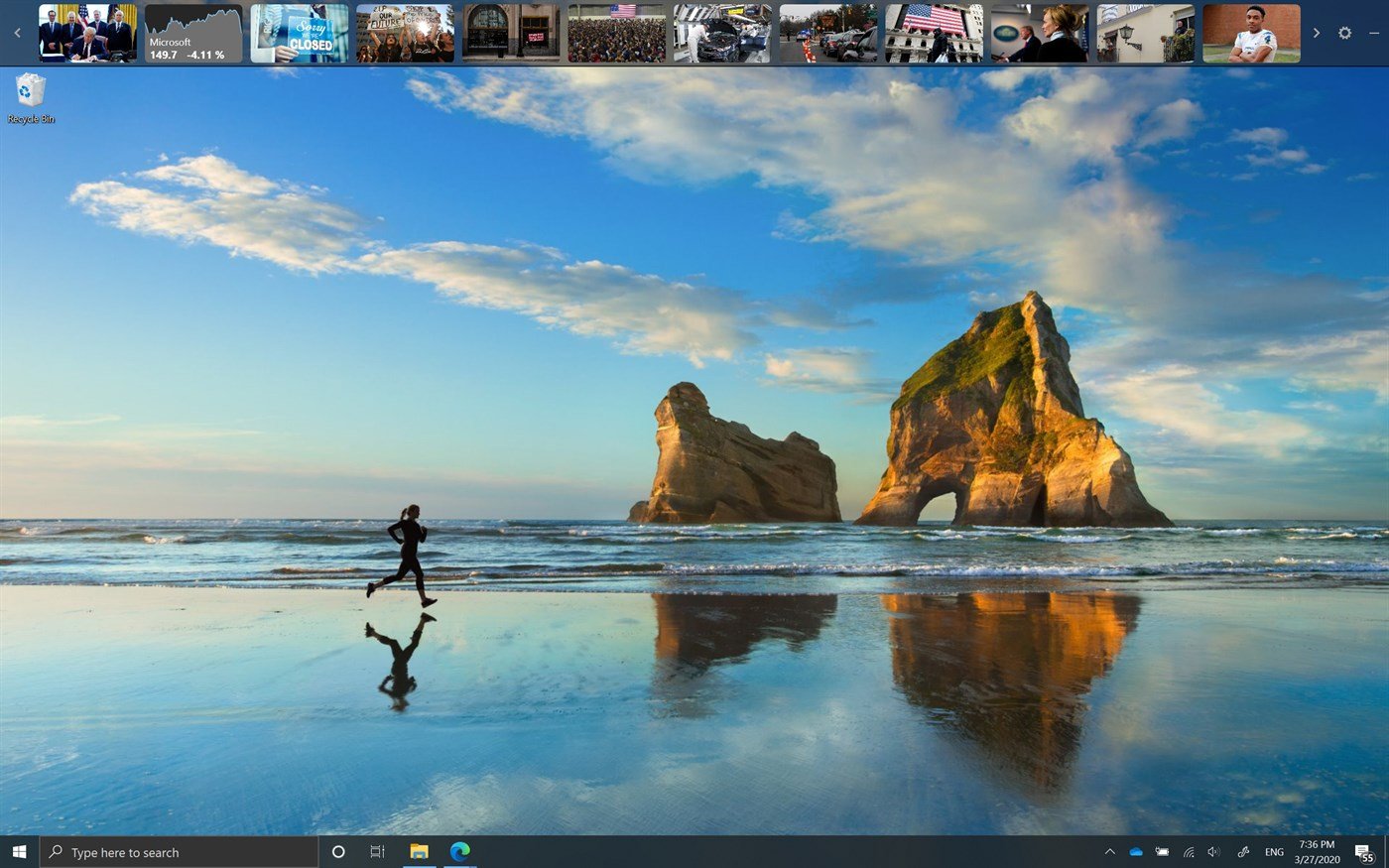The width and height of the screenshot is (1389, 868).
Task: Open the soccer player news thumbnail
Action: click(x=1251, y=34)
